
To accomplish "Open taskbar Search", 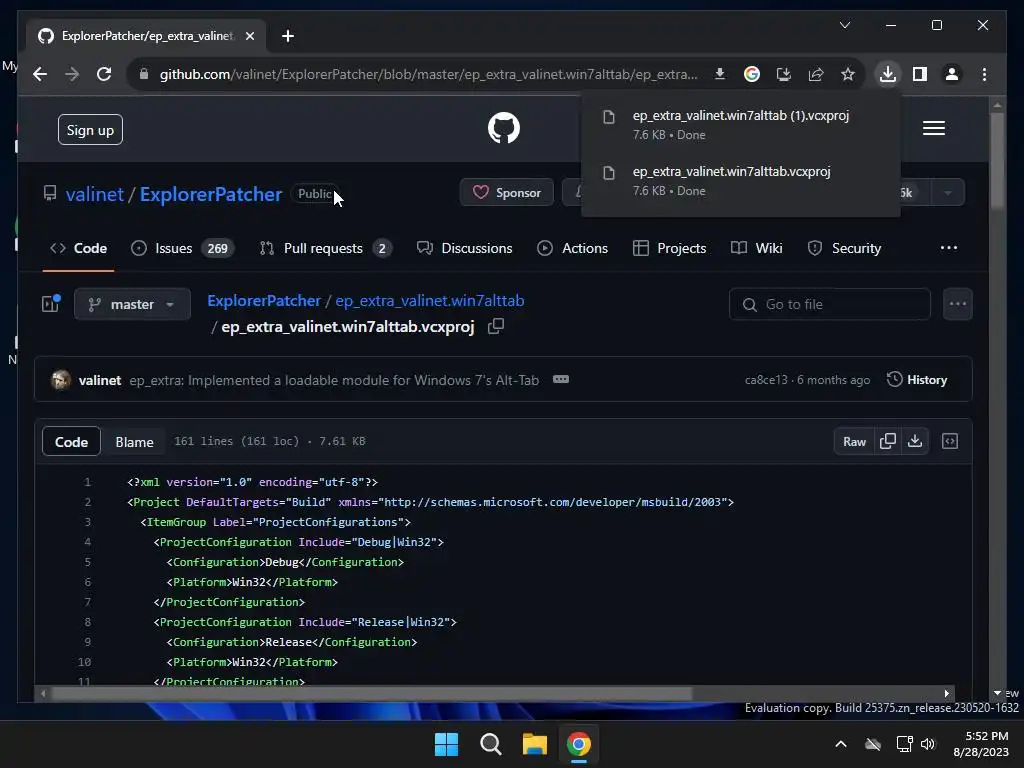I will pos(490,744).
